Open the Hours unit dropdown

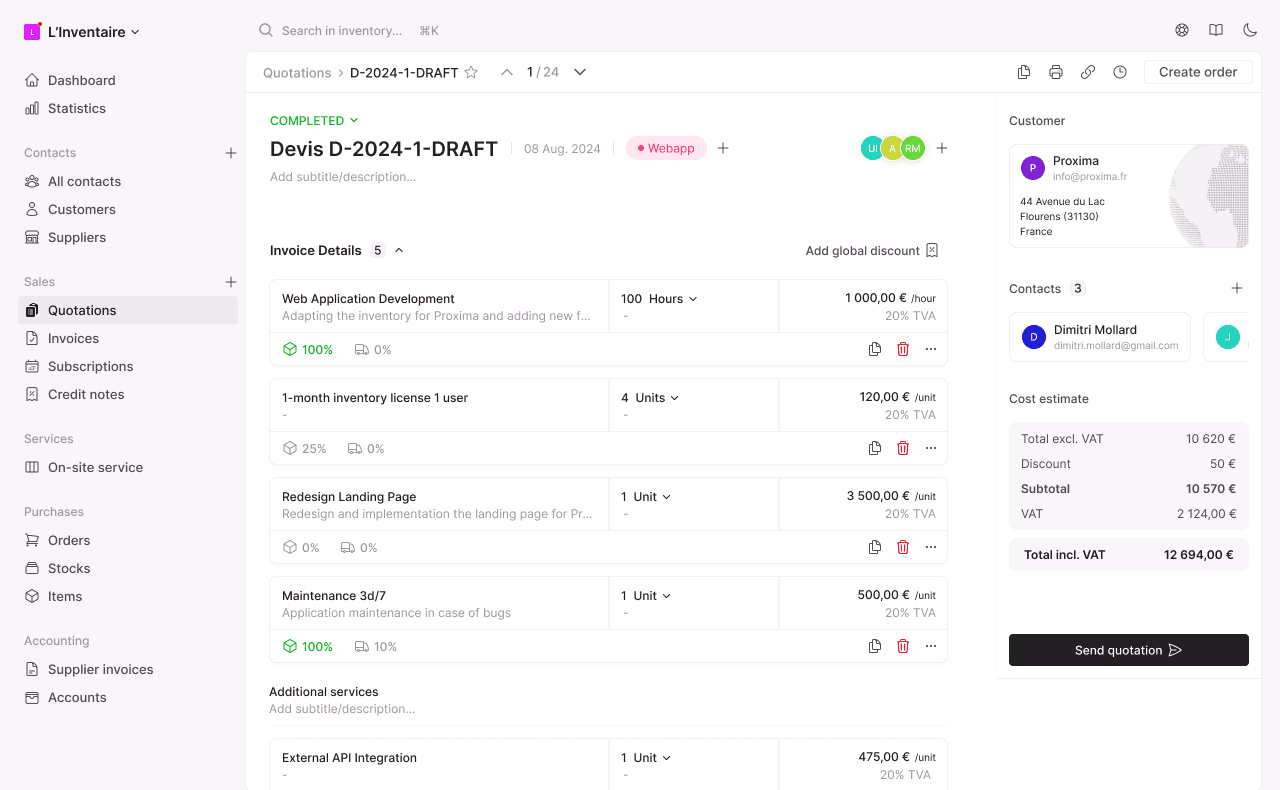coord(659,299)
